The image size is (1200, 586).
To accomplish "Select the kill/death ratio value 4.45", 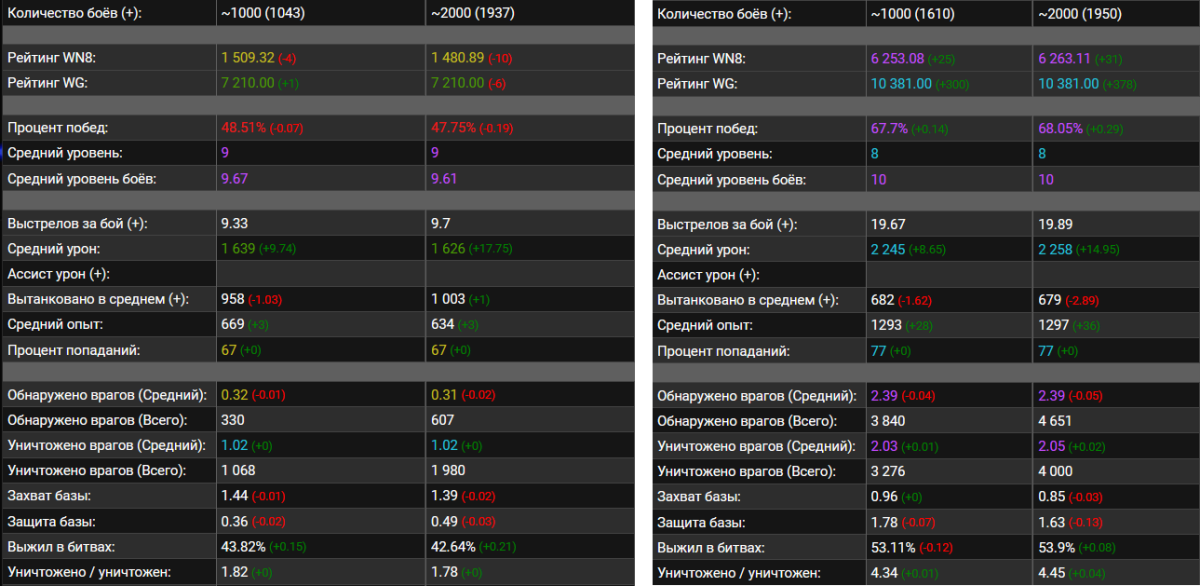I will pos(1054,572).
